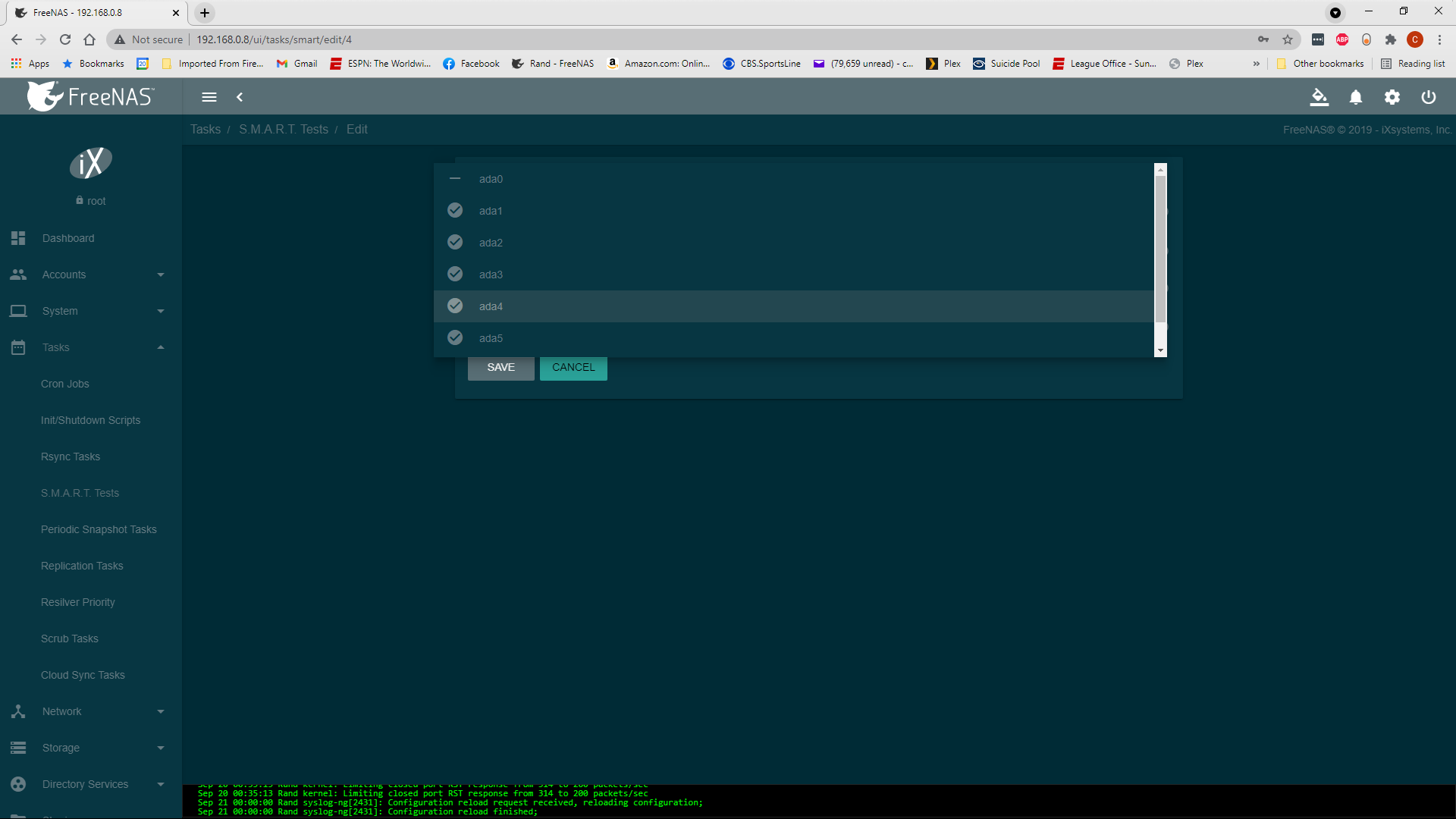Open the Chrome three-dot menu

[x=1439, y=39]
